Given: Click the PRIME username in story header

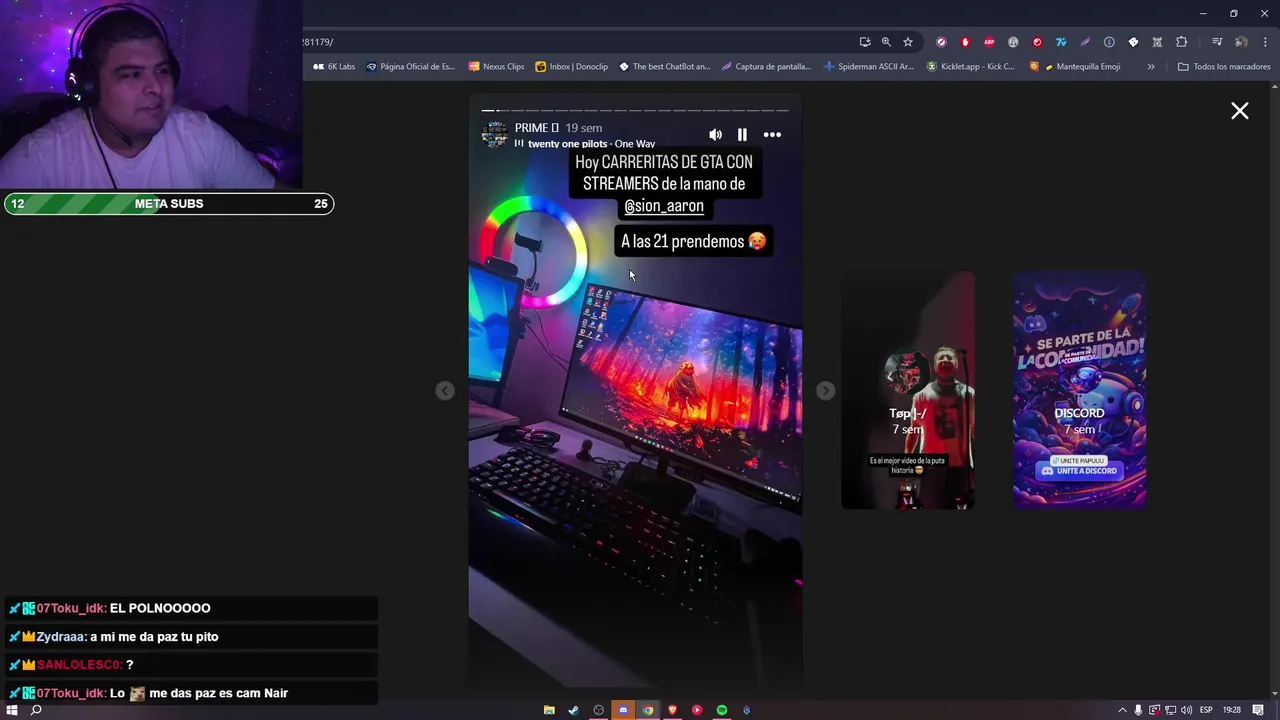Looking at the screenshot, I should [x=537, y=128].
